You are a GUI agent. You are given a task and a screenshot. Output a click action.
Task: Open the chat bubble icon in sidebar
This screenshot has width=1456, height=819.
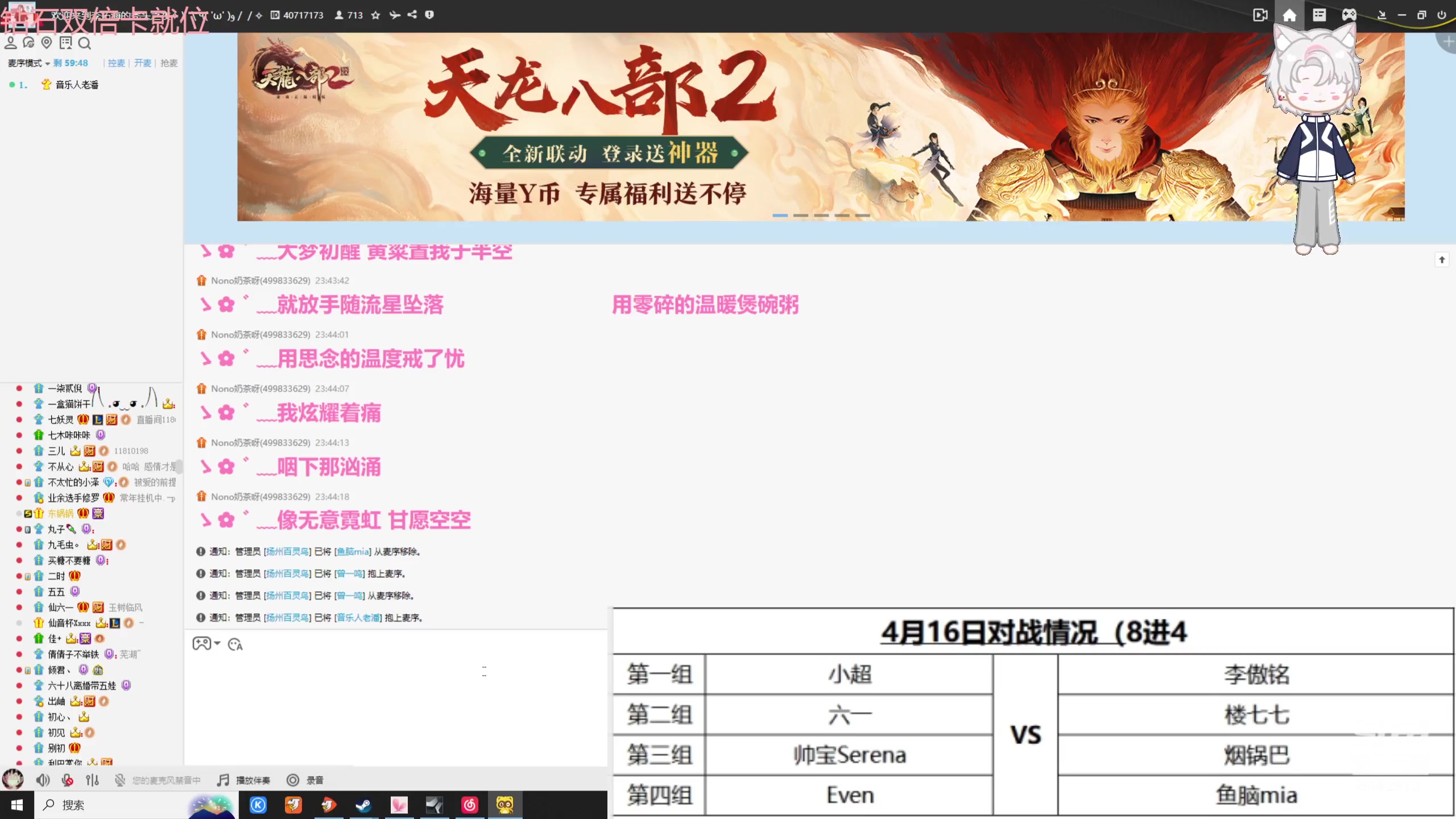(28, 43)
